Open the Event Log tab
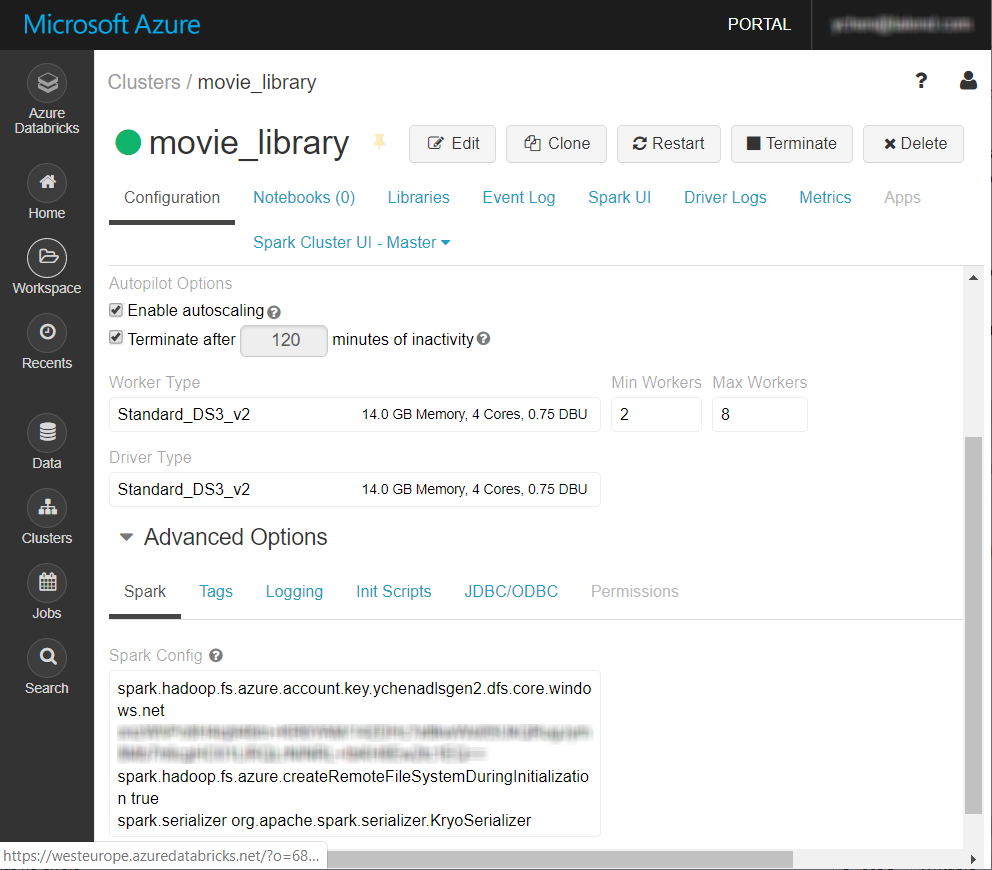This screenshot has height=870, width=992. click(x=518, y=197)
